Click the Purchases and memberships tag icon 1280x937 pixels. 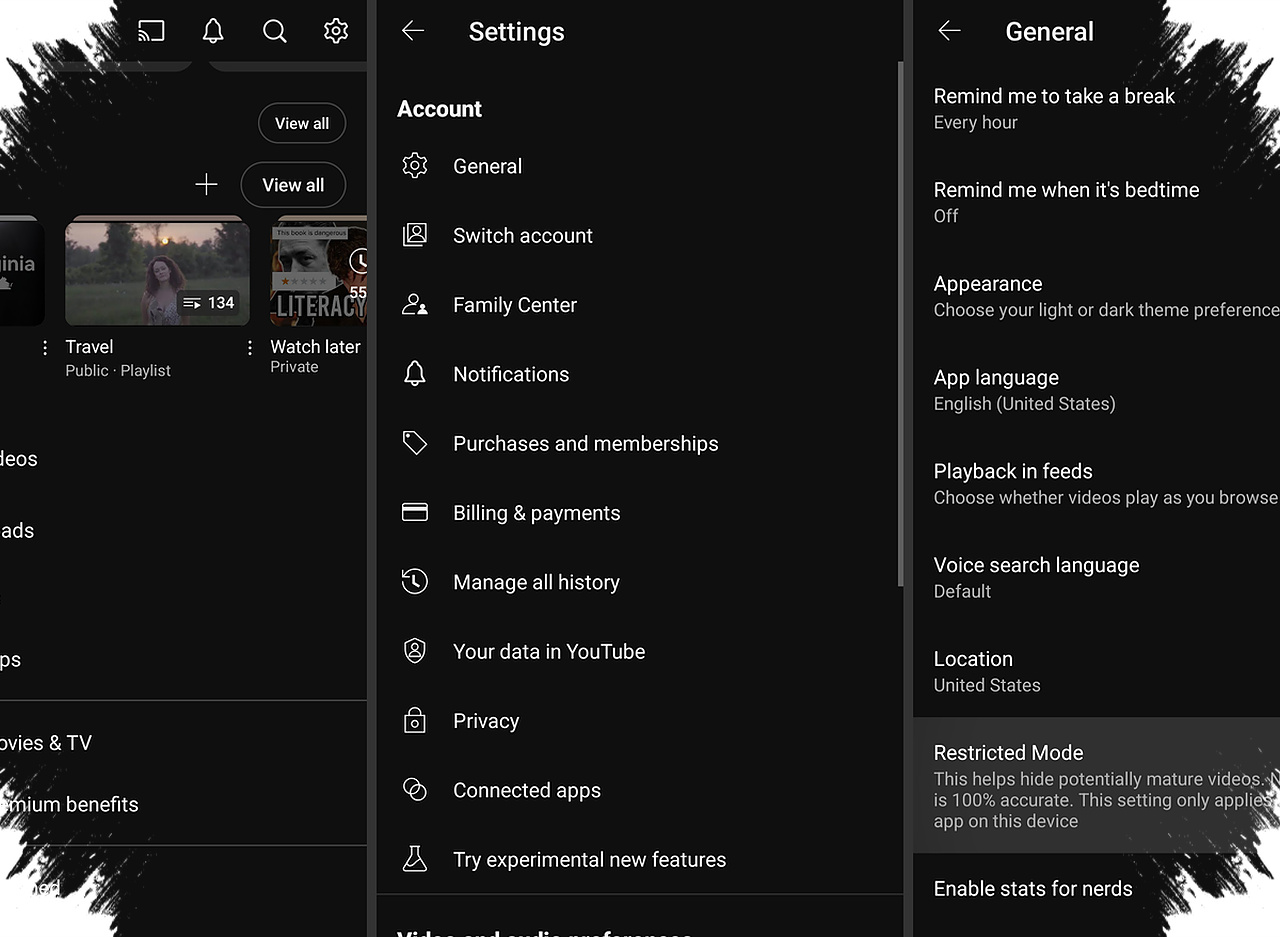tap(415, 443)
